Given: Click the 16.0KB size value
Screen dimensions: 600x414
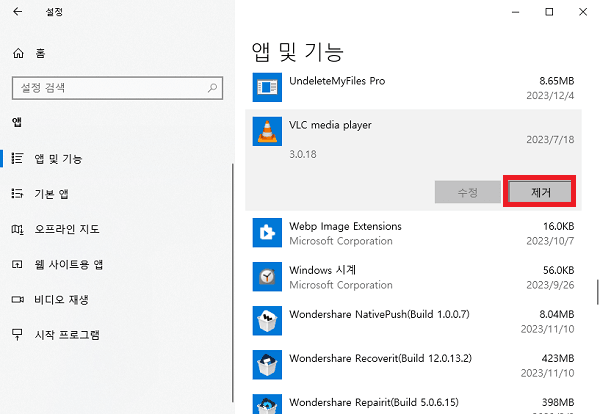Looking at the screenshot, I should coord(559,227).
